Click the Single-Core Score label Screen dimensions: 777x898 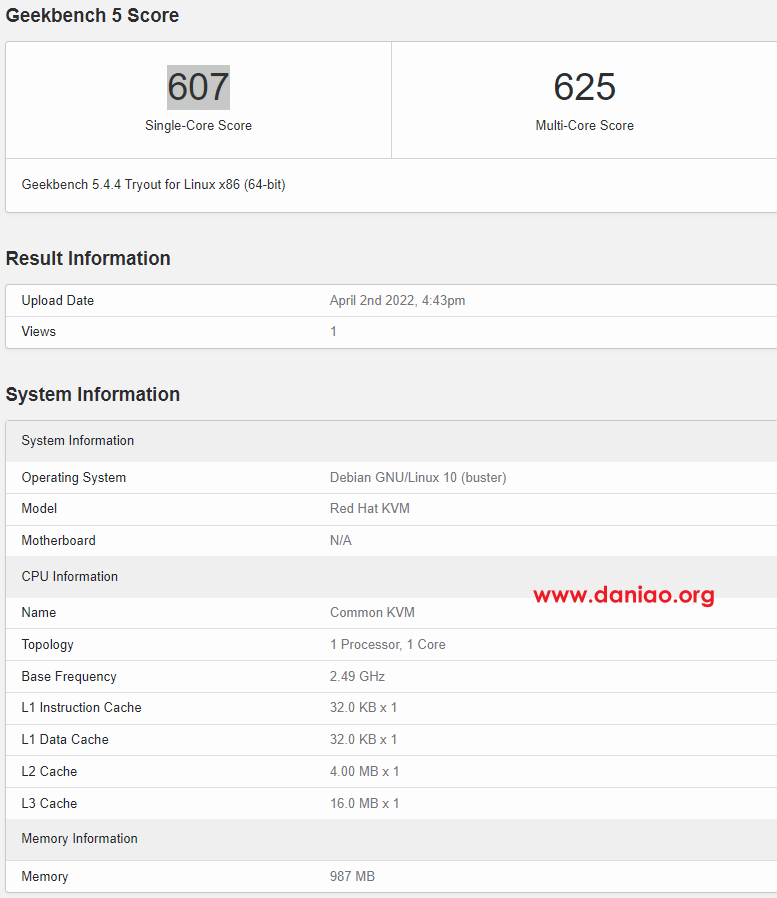pyautogui.click(x=198, y=125)
